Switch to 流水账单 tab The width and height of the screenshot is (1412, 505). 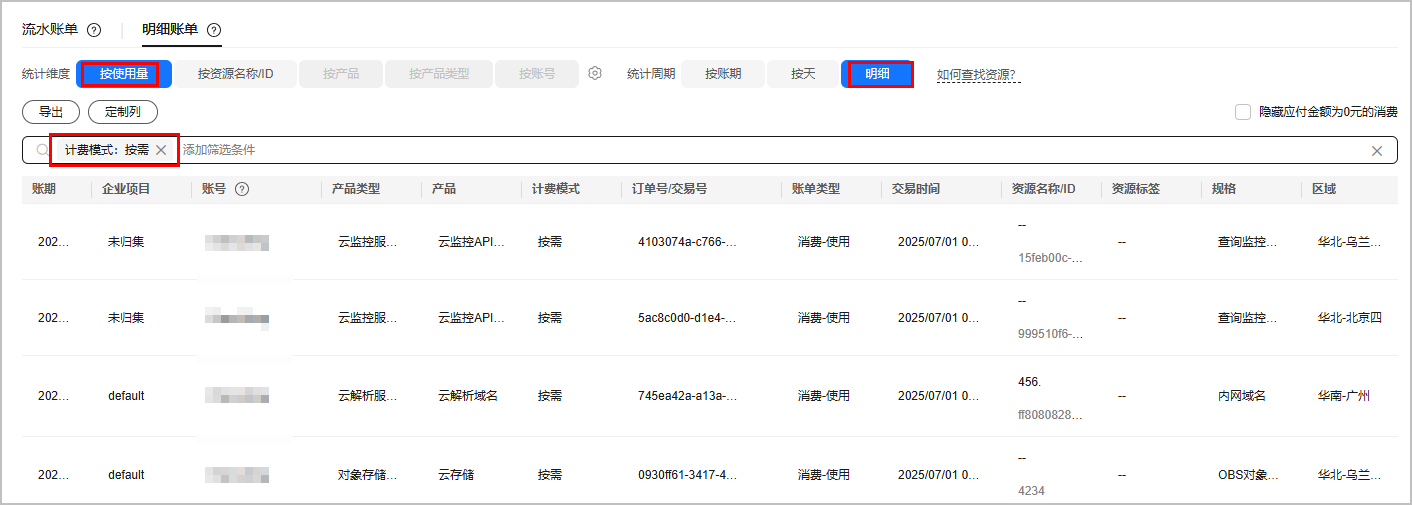(50, 30)
